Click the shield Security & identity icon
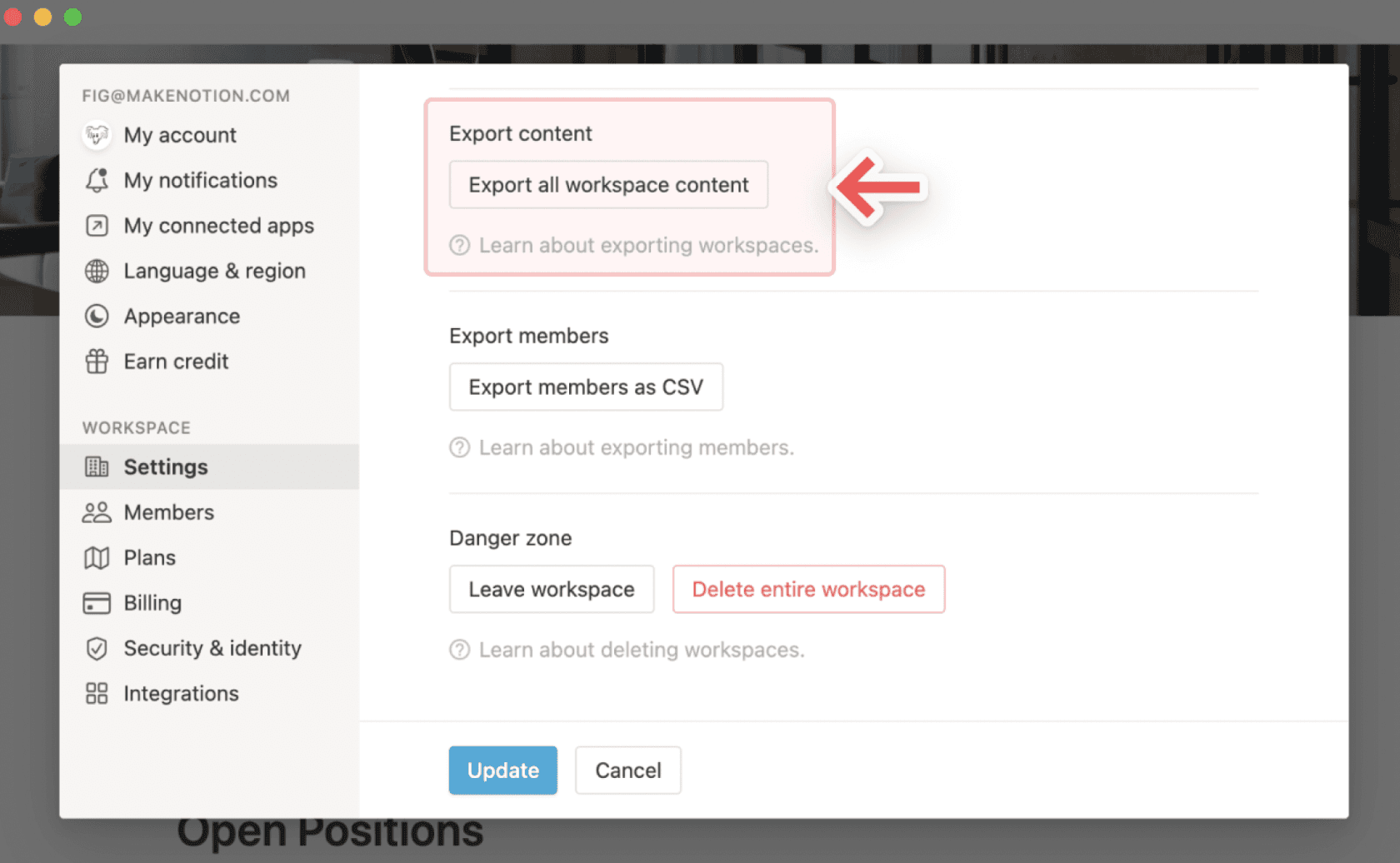The width and height of the screenshot is (1400, 863). [97, 648]
